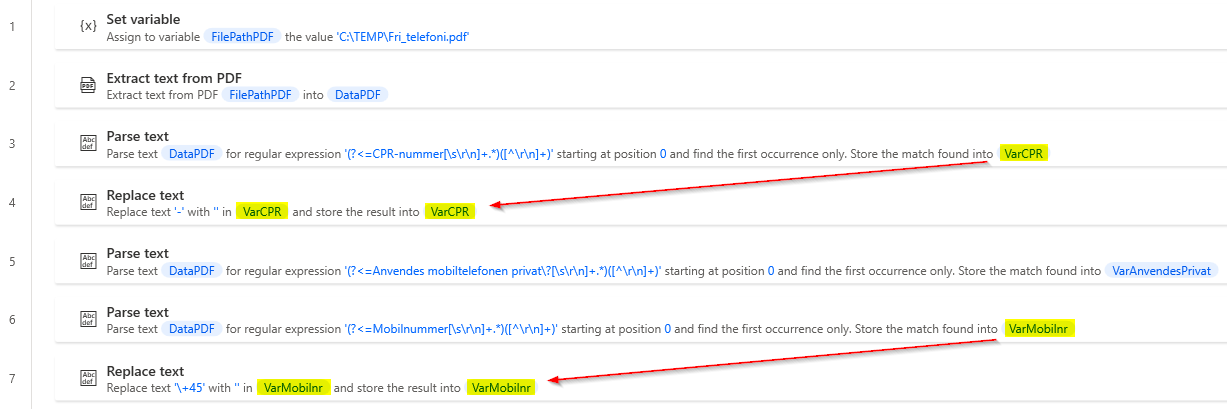Click the VarAnvendesPrivat variable chip

pos(1161,271)
